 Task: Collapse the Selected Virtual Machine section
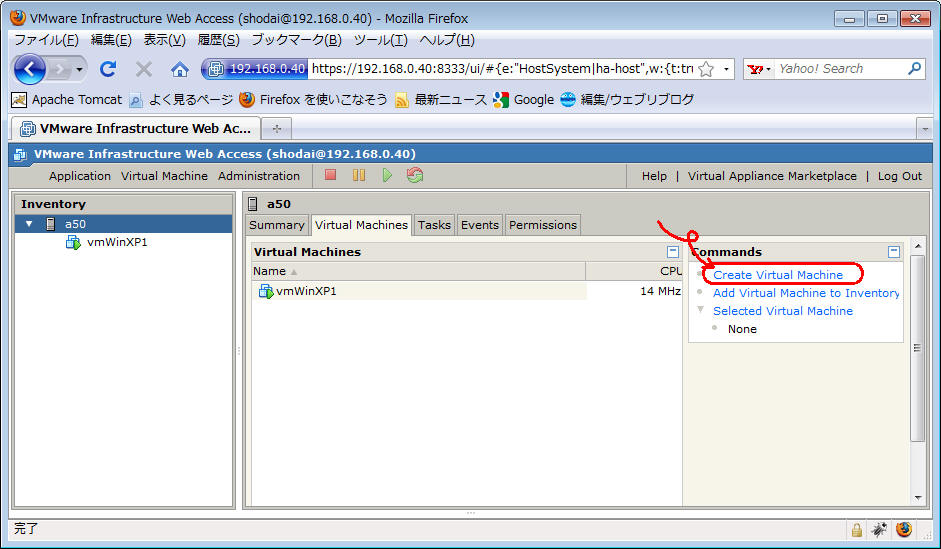pyautogui.click(x=700, y=310)
